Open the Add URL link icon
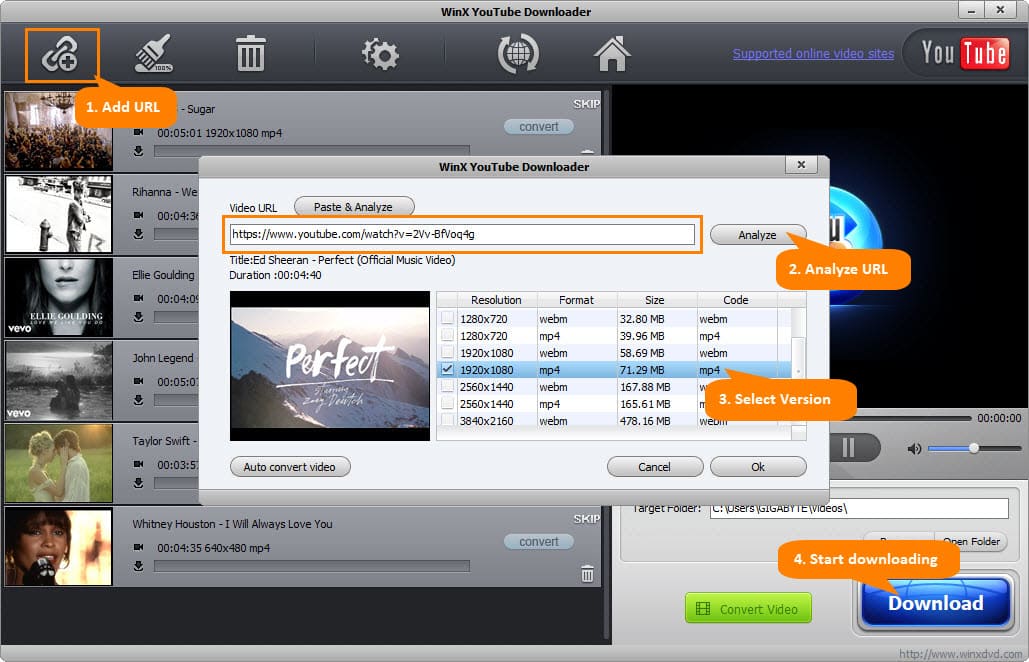1029x662 pixels. pos(61,54)
